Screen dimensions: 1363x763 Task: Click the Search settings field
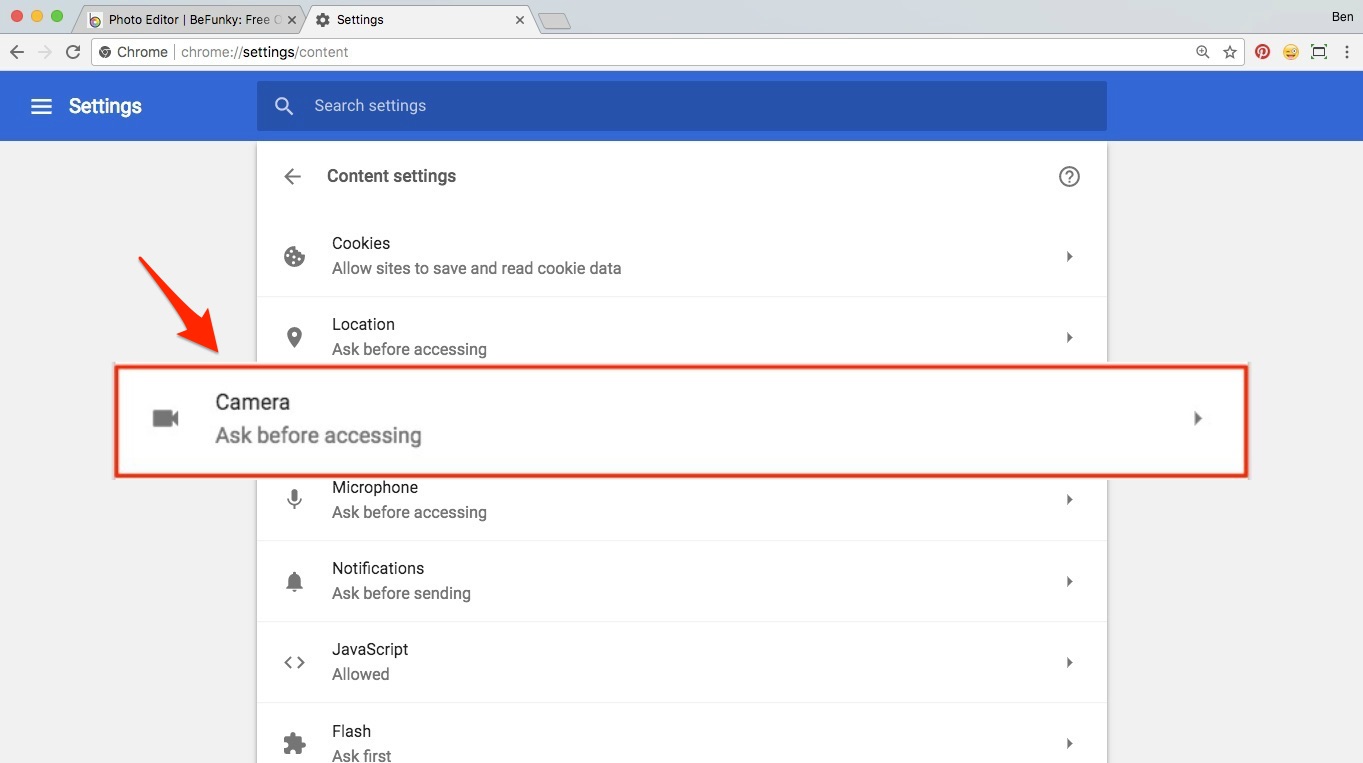(x=682, y=106)
